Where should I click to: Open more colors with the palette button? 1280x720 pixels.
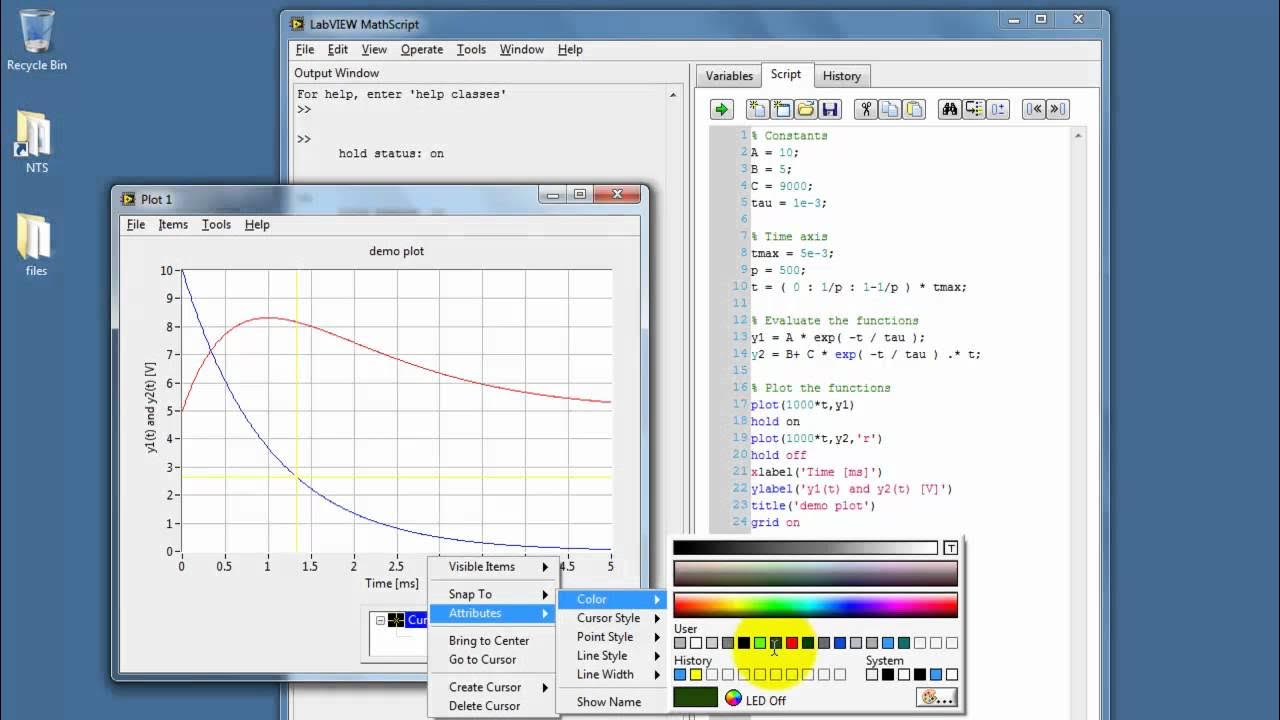pos(937,698)
